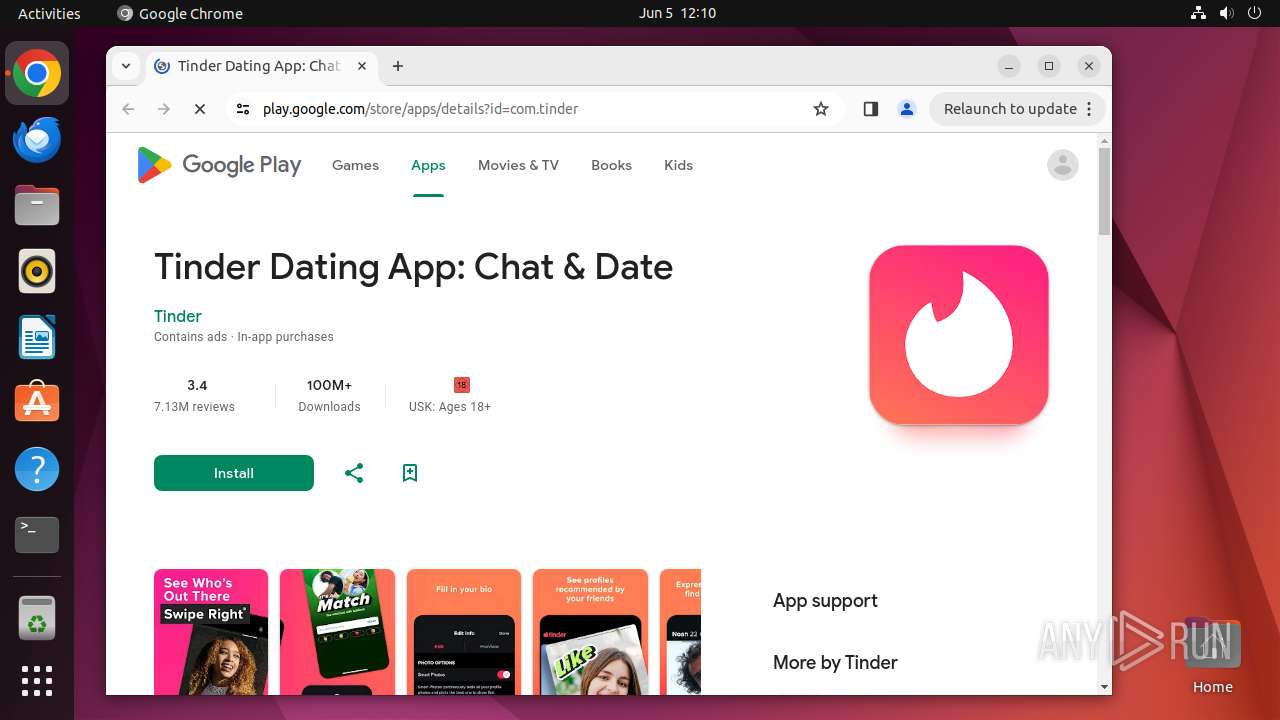Stop loading the page
Image resolution: width=1280 pixels, height=720 pixels.
pyautogui.click(x=200, y=109)
